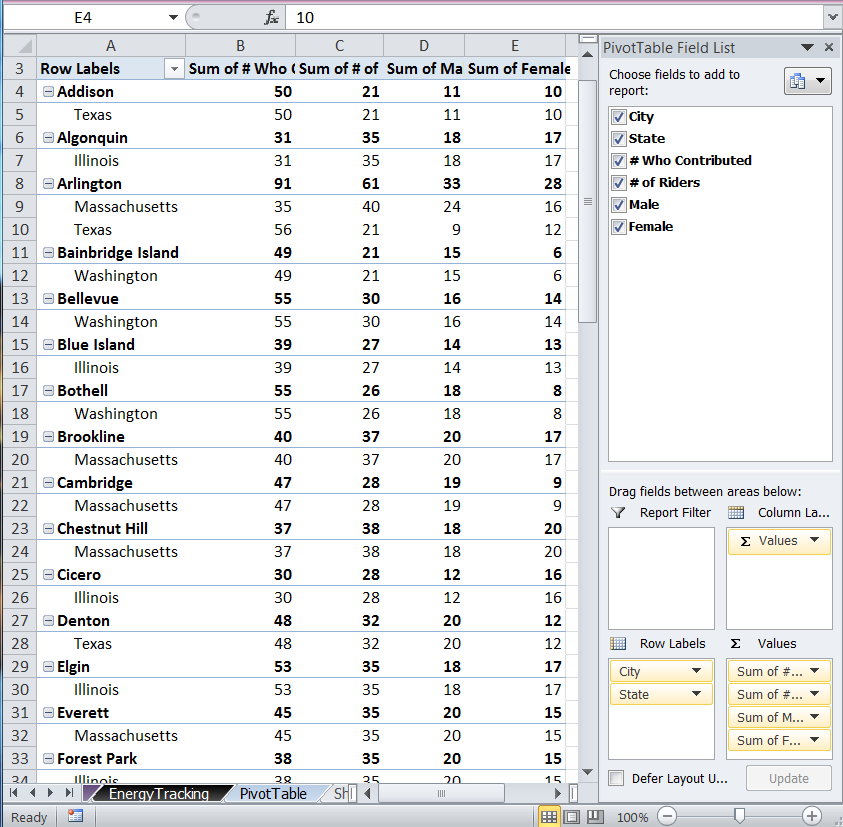Click the Update button

tap(789, 778)
